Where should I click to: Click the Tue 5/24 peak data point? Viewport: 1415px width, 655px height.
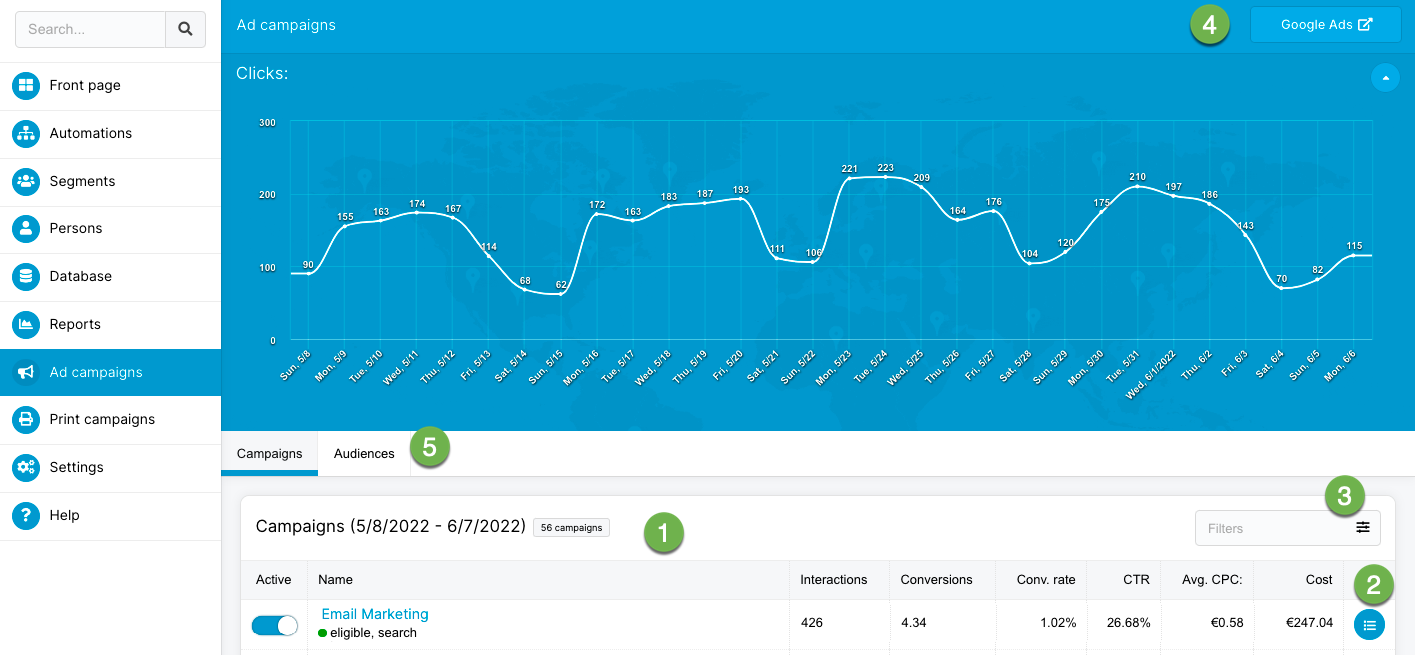(x=885, y=177)
